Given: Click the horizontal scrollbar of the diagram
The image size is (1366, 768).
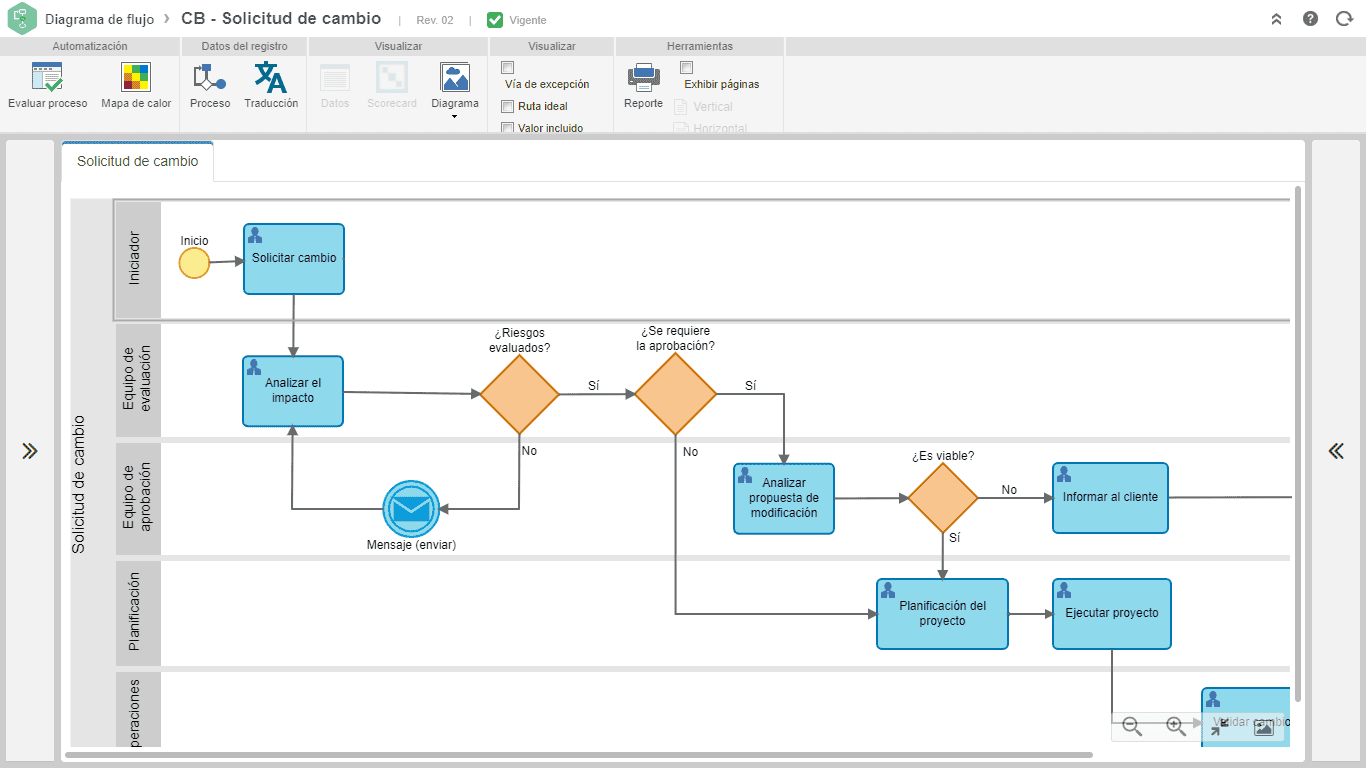Looking at the screenshot, I should (579, 755).
